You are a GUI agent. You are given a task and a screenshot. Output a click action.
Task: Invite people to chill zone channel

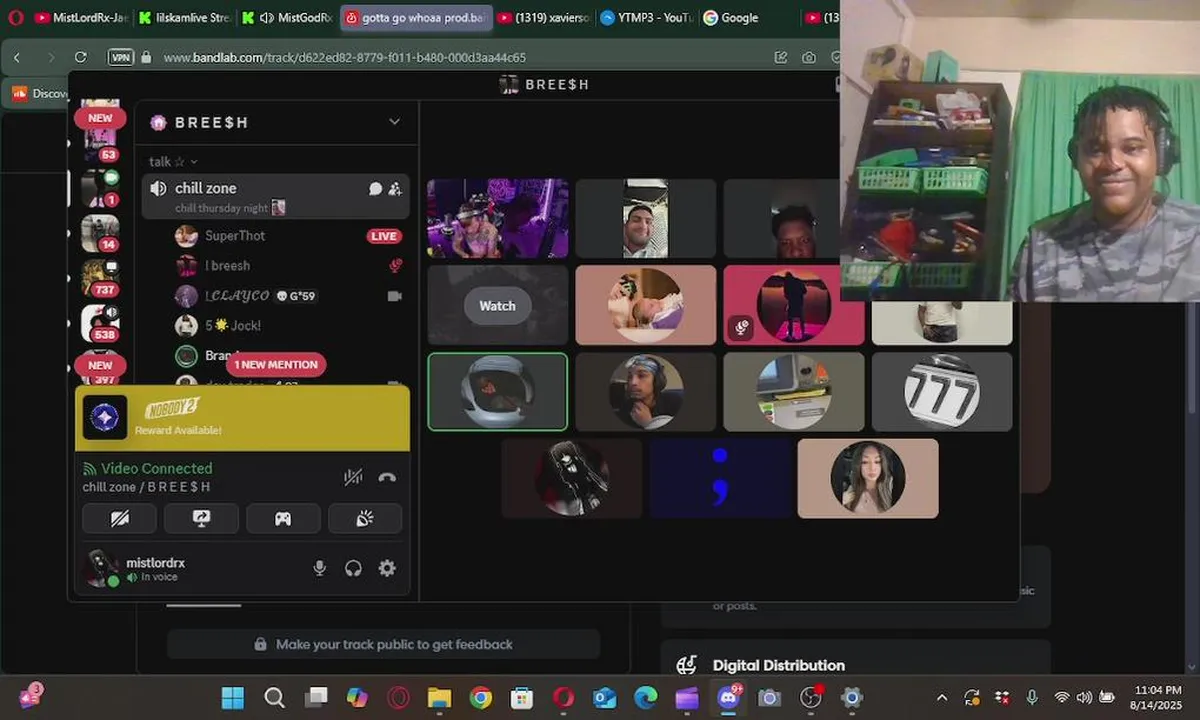[395, 188]
